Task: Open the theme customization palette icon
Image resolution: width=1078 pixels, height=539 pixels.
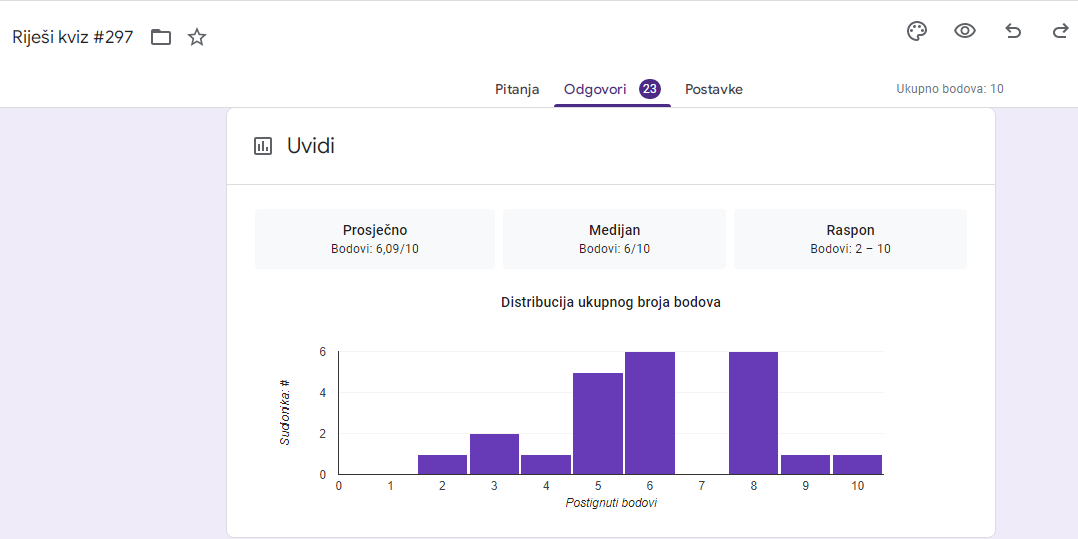Action: coord(917,31)
